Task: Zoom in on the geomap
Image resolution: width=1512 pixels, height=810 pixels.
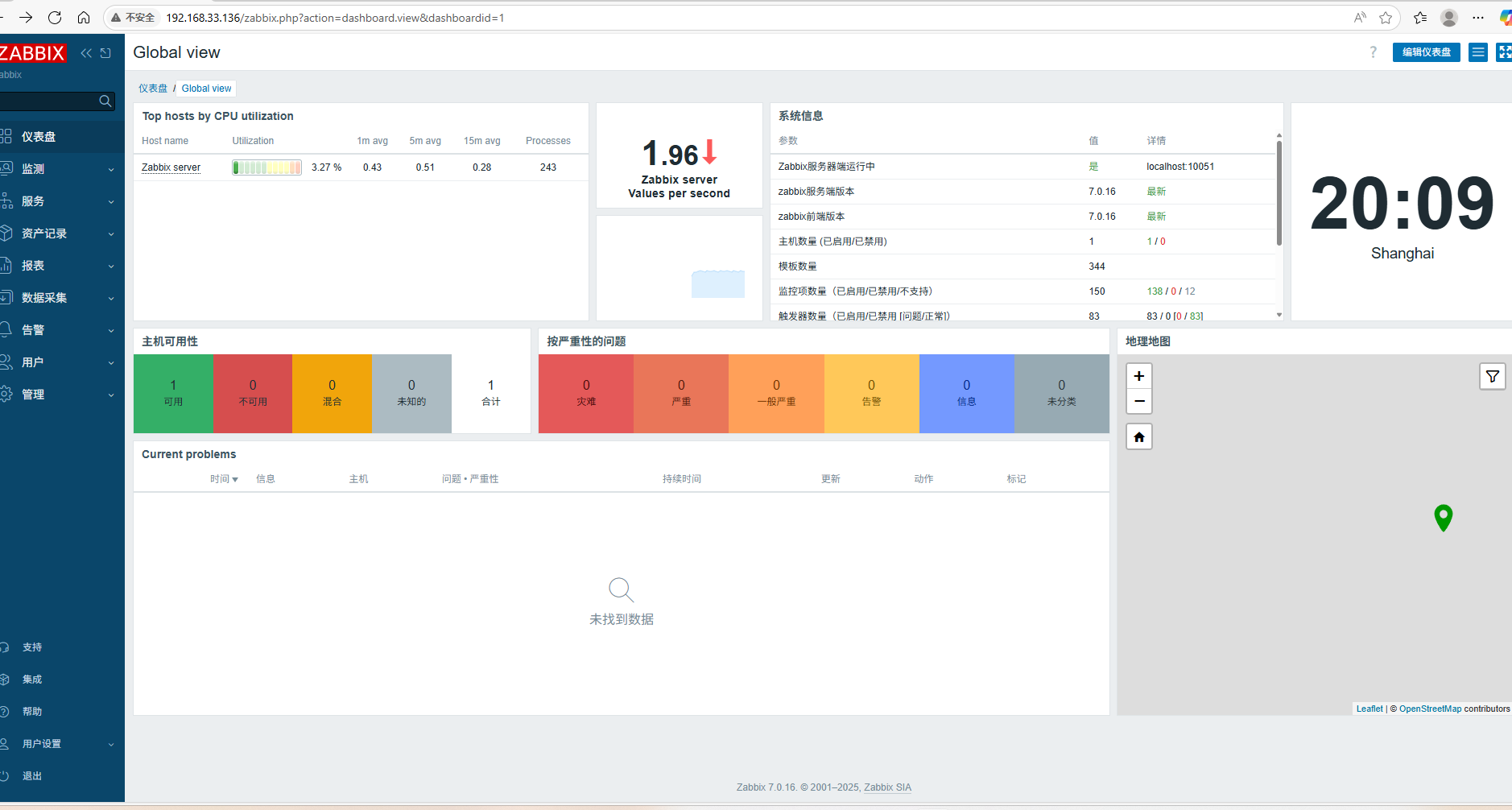Action: click(1138, 376)
